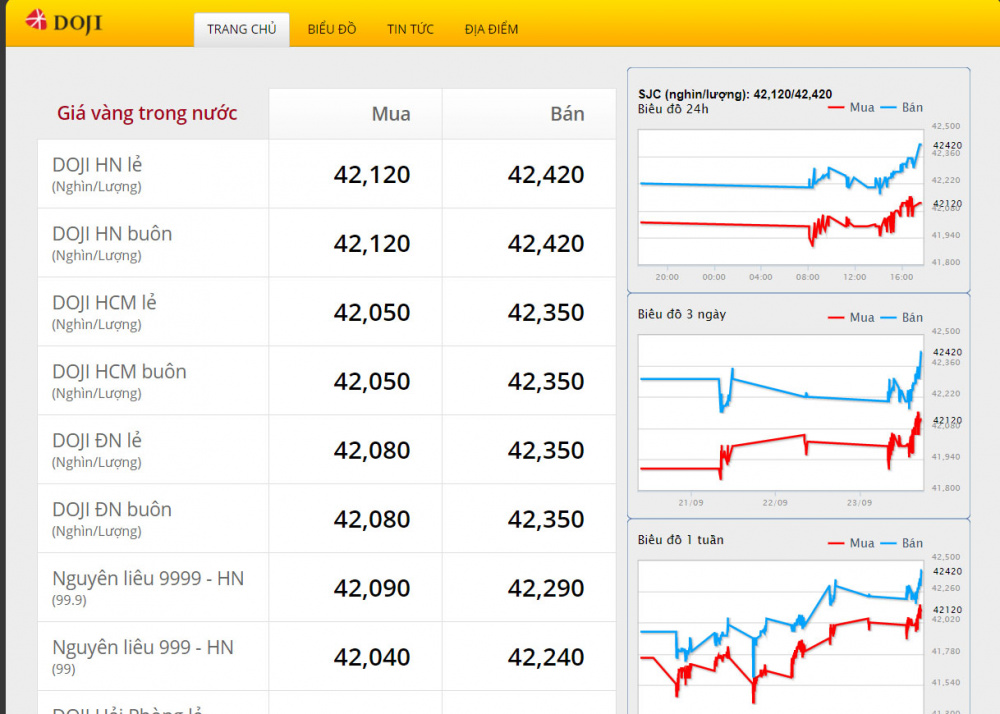Click the Giá vàng trong nước heading
The image size is (1000, 714).
[x=147, y=113]
